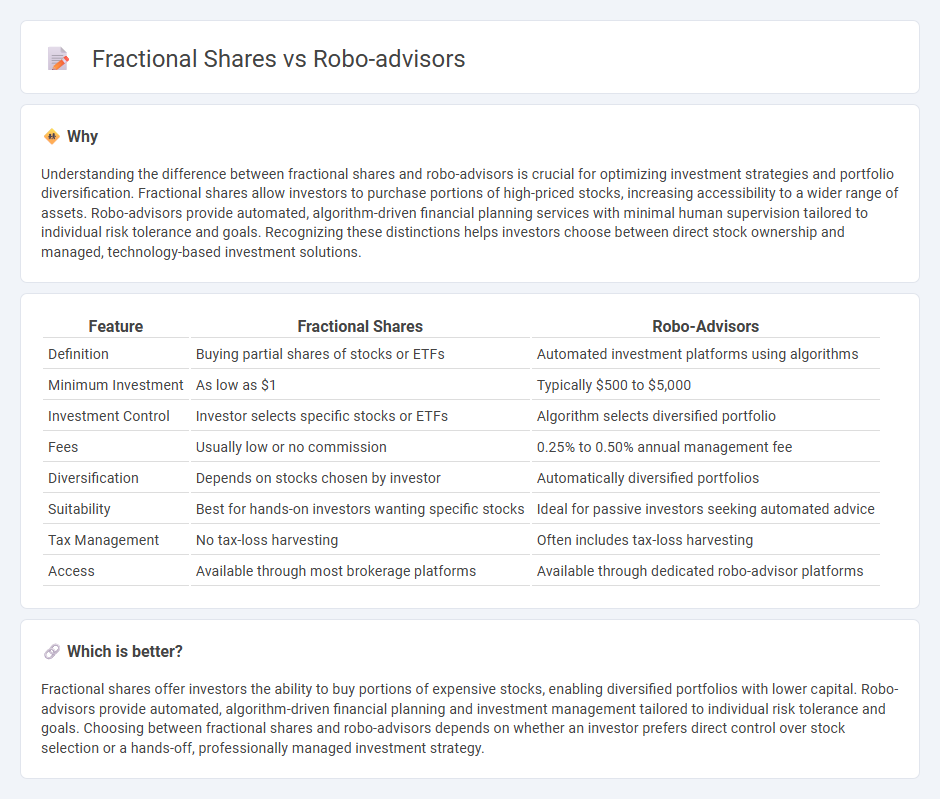Viewport: 940px width, 799px height.
Task: Click the 'Why' section heading
Action: tap(83, 137)
